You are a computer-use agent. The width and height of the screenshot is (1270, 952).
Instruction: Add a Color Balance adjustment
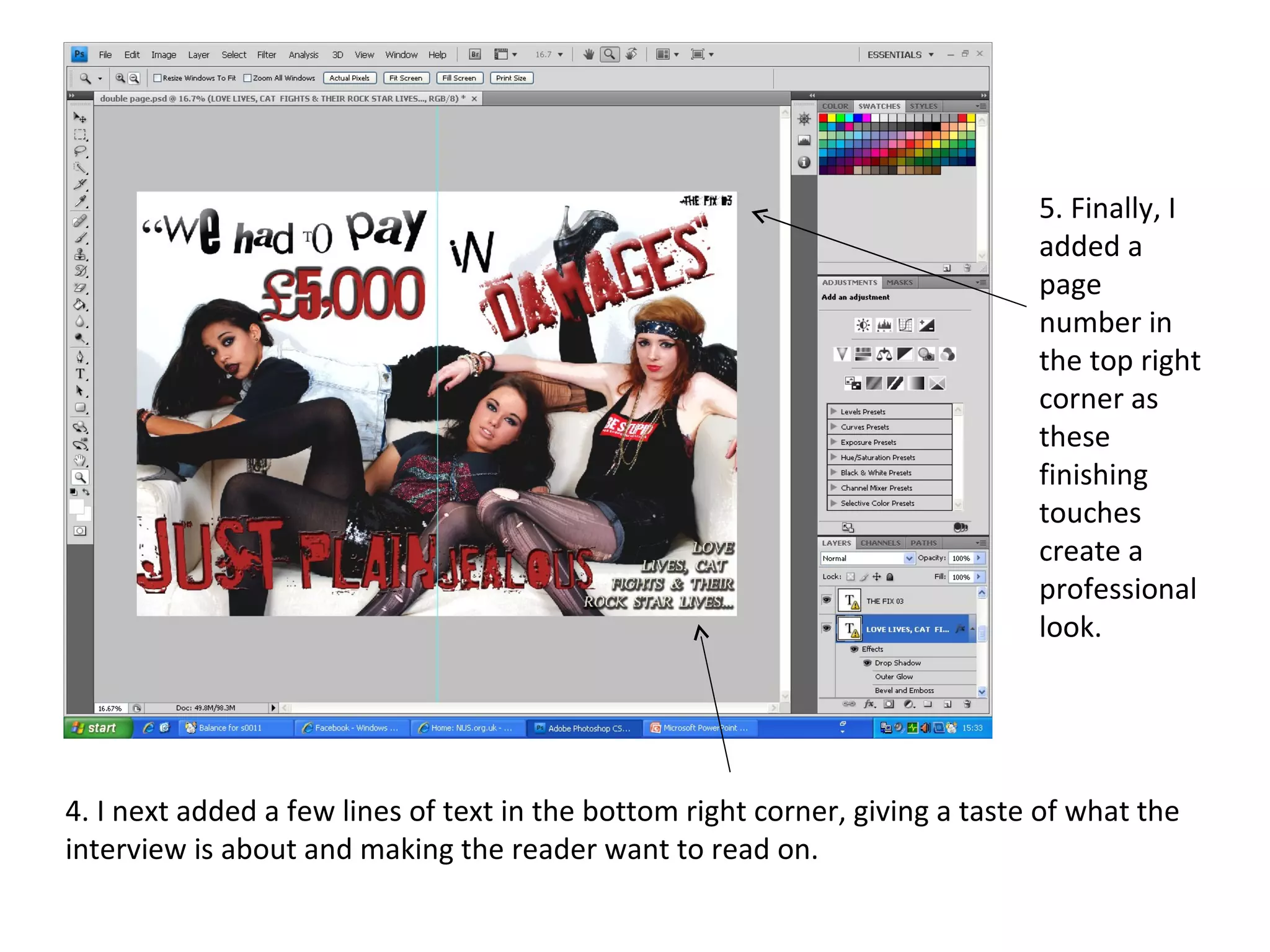point(884,354)
